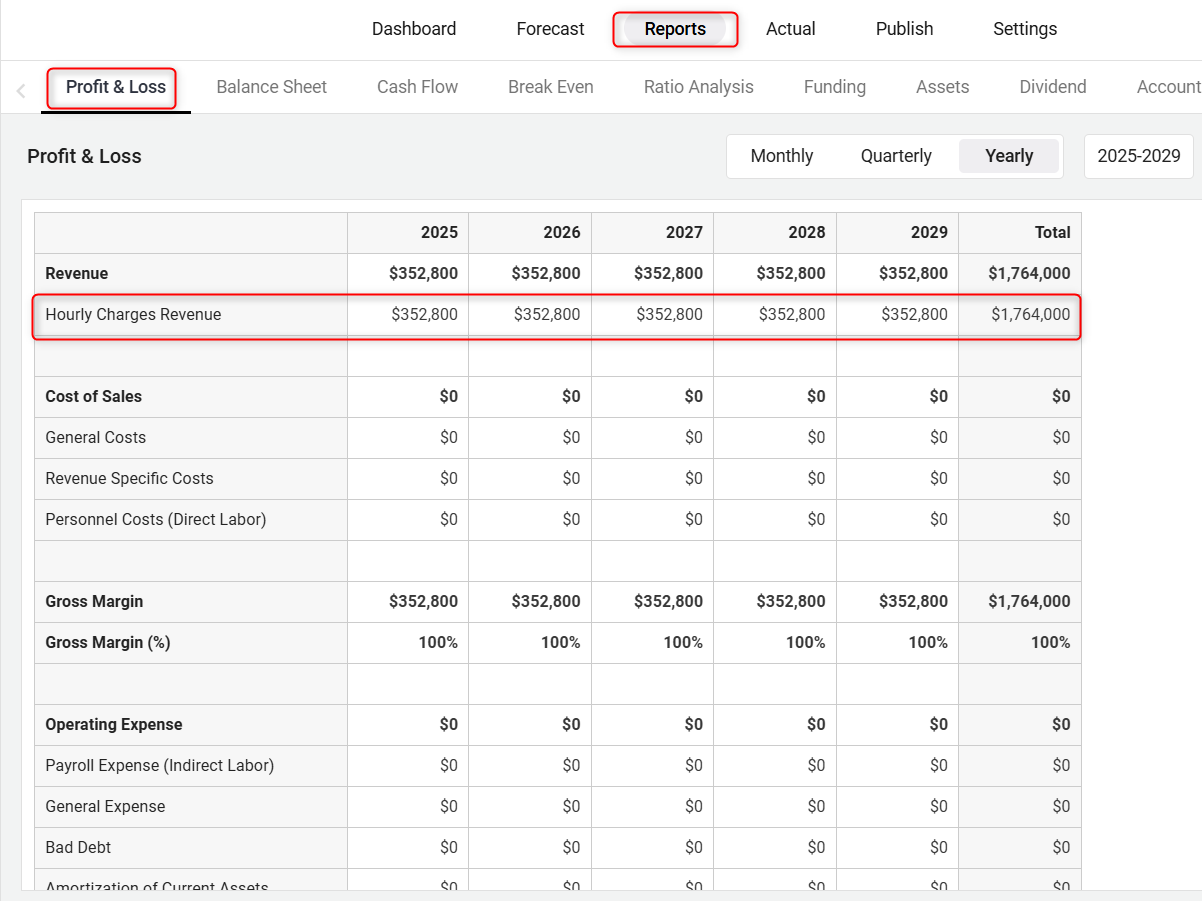Open the Dividend tab
The image size is (1202, 901).
click(x=1052, y=87)
